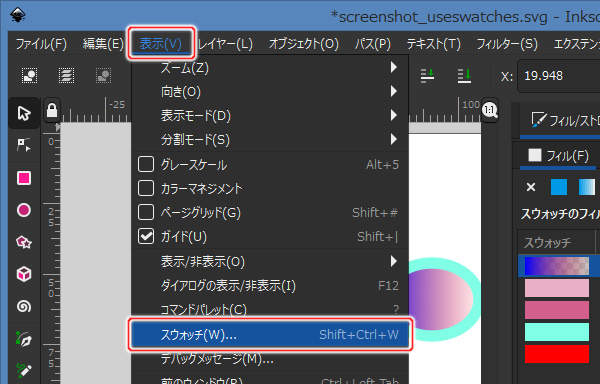The height and width of the screenshot is (384, 600).
Task: Open the テキスト(T) menu
Action: (434, 44)
